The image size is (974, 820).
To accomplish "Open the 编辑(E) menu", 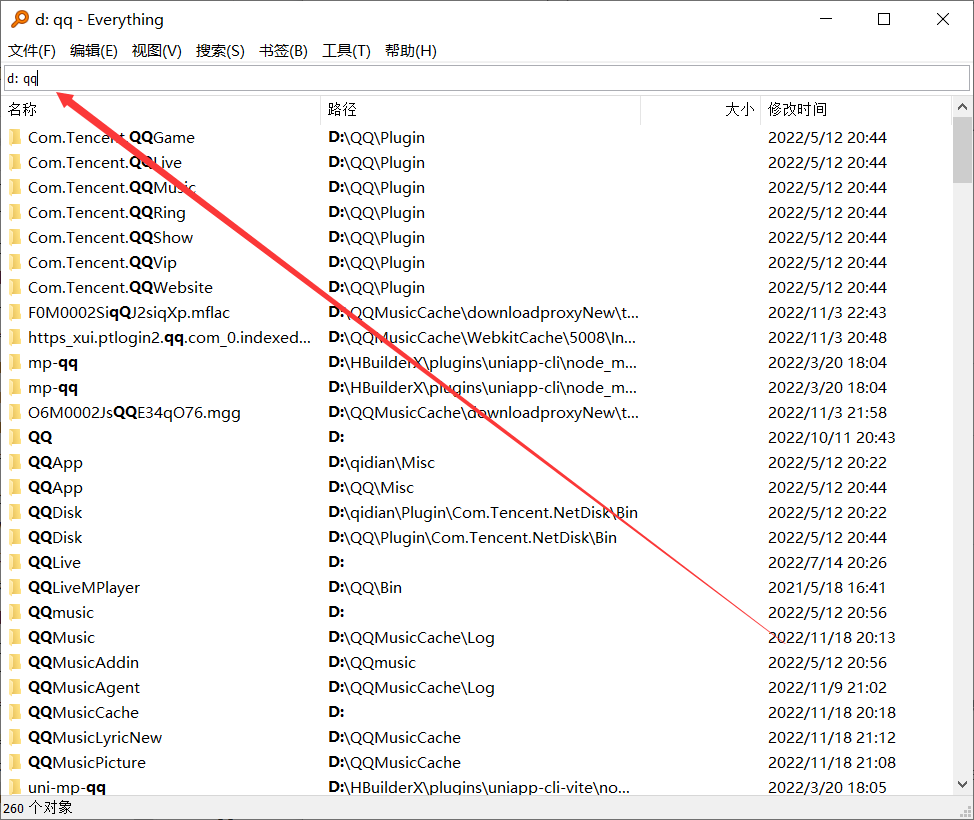I will pyautogui.click(x=94, y=51).
